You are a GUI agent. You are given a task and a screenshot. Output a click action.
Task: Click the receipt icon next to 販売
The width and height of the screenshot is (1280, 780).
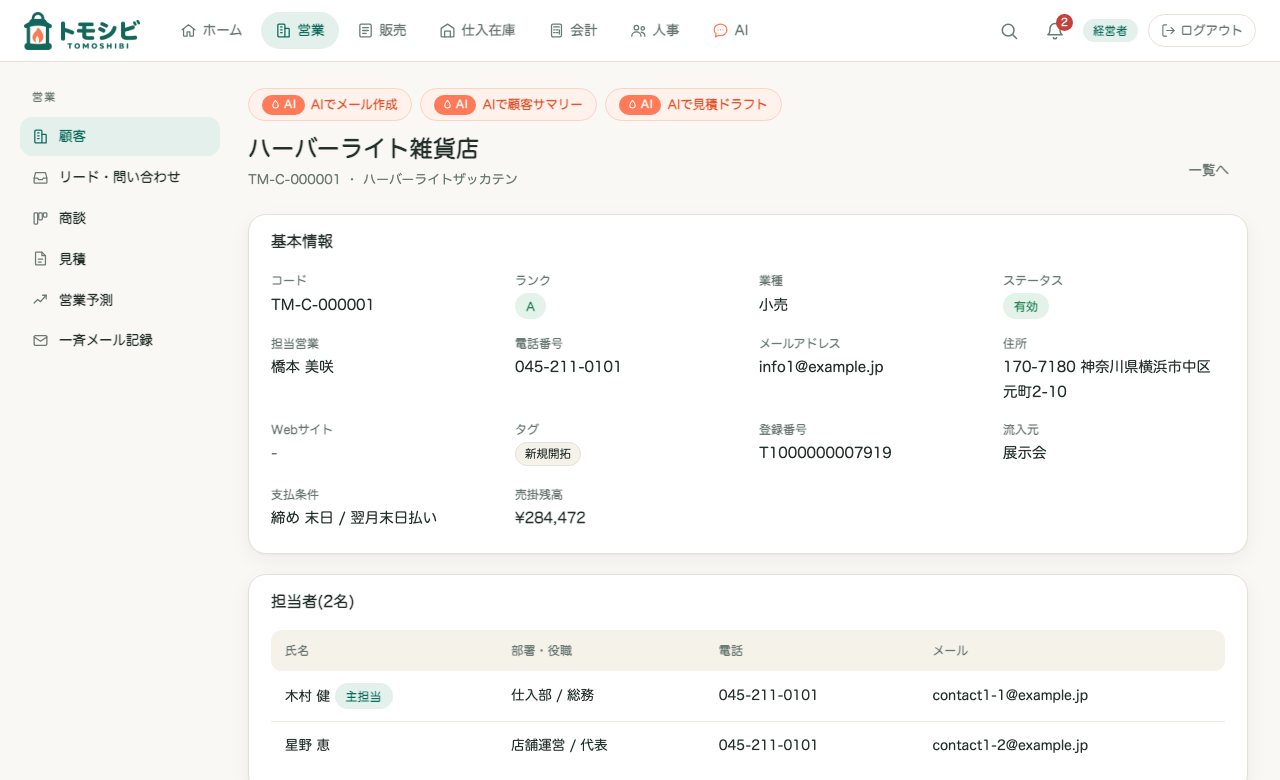tap(365, 30)
